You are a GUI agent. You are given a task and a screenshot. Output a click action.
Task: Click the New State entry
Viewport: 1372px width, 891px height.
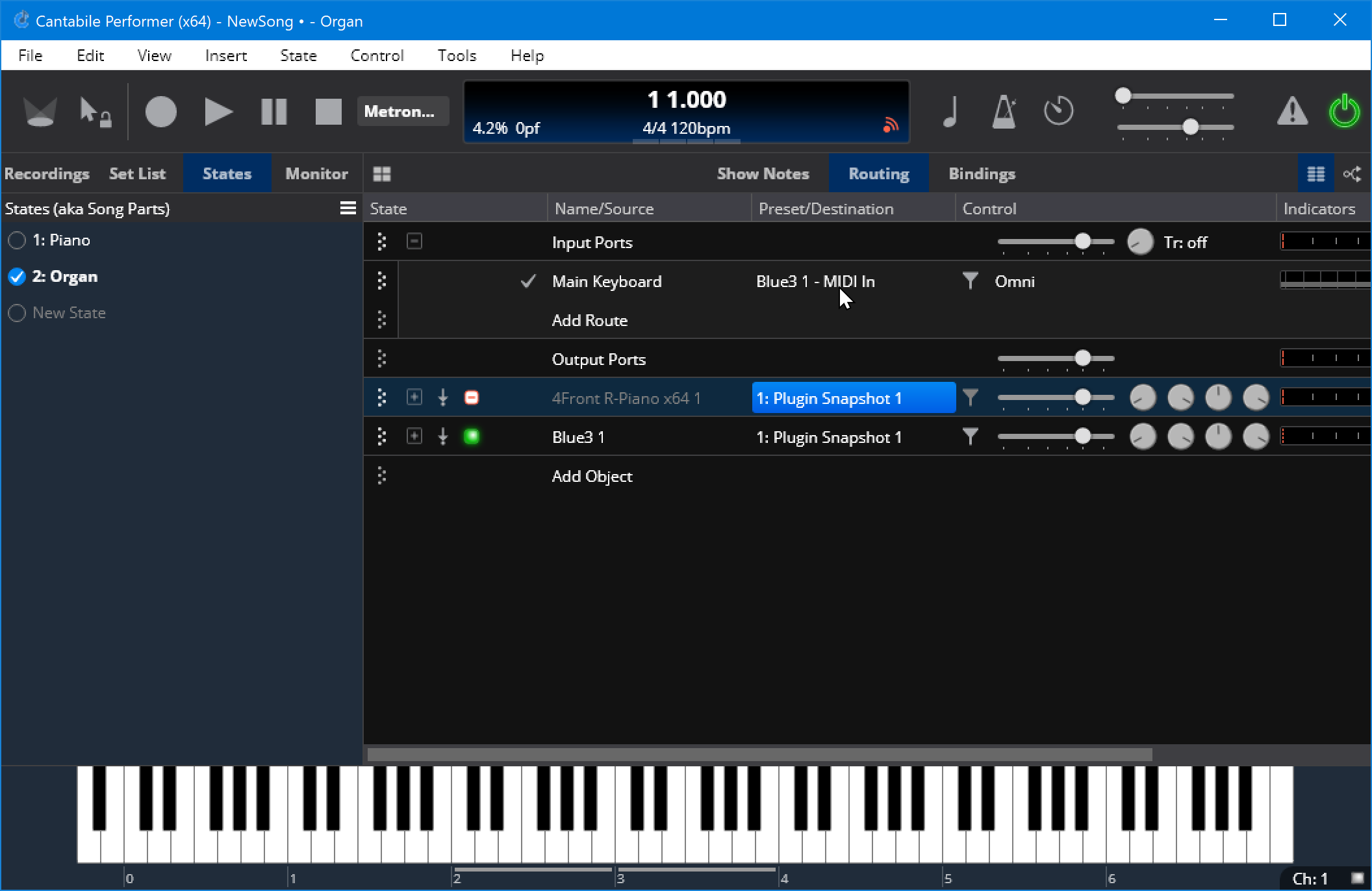pyautogui.click(x=69, y=313)
